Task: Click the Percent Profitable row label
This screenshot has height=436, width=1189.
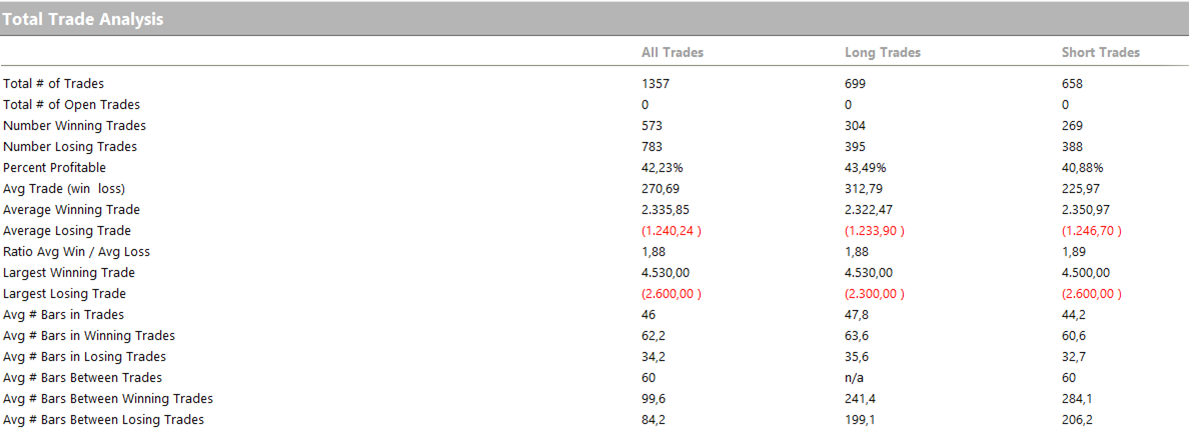Action: pyautogui.click(x=54, y=168)
